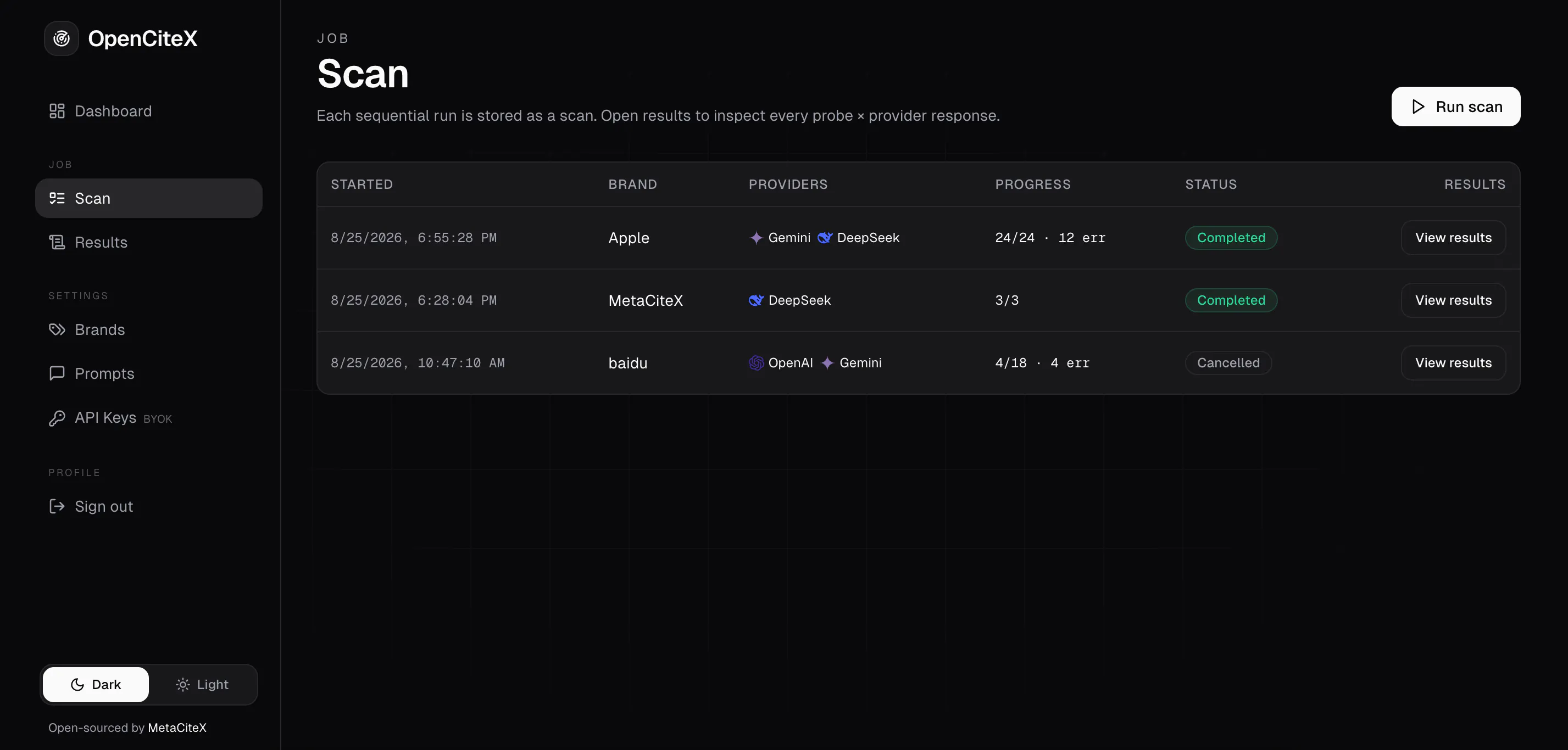Viewport: 1568px width, 750px height.
Task: View results for the MetaCiteX scan
Action: 1453,300
